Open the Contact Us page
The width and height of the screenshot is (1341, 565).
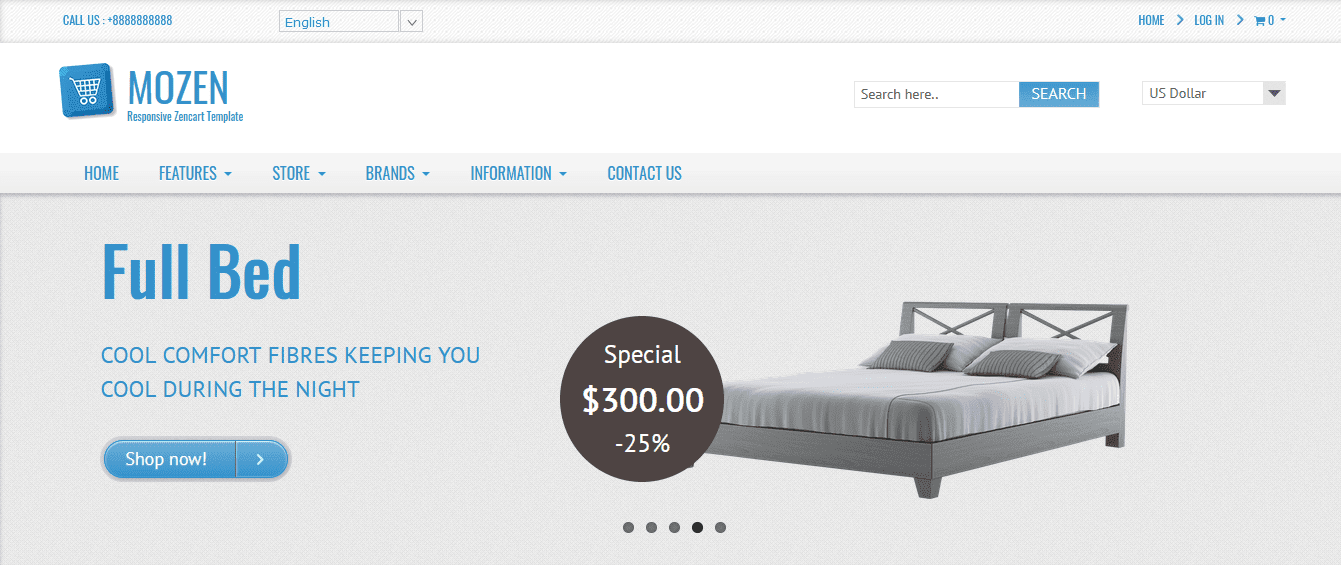[x=644, y=173]
